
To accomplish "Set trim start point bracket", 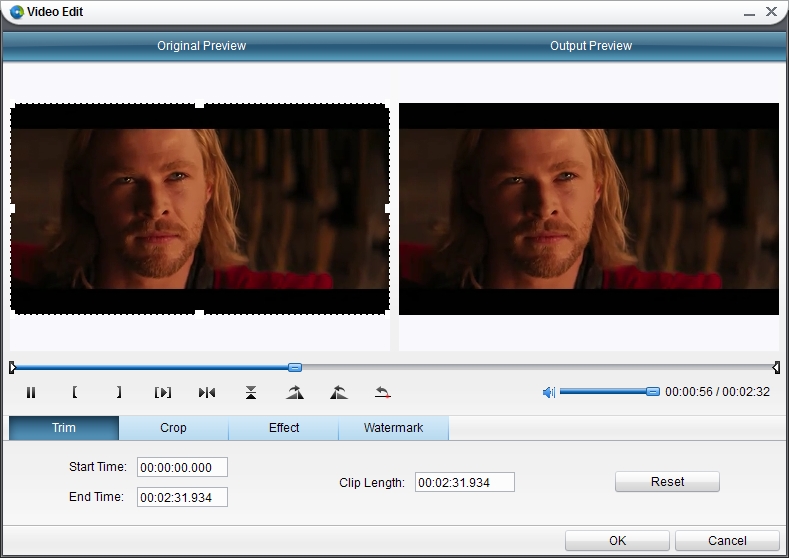I will point(74,392).
